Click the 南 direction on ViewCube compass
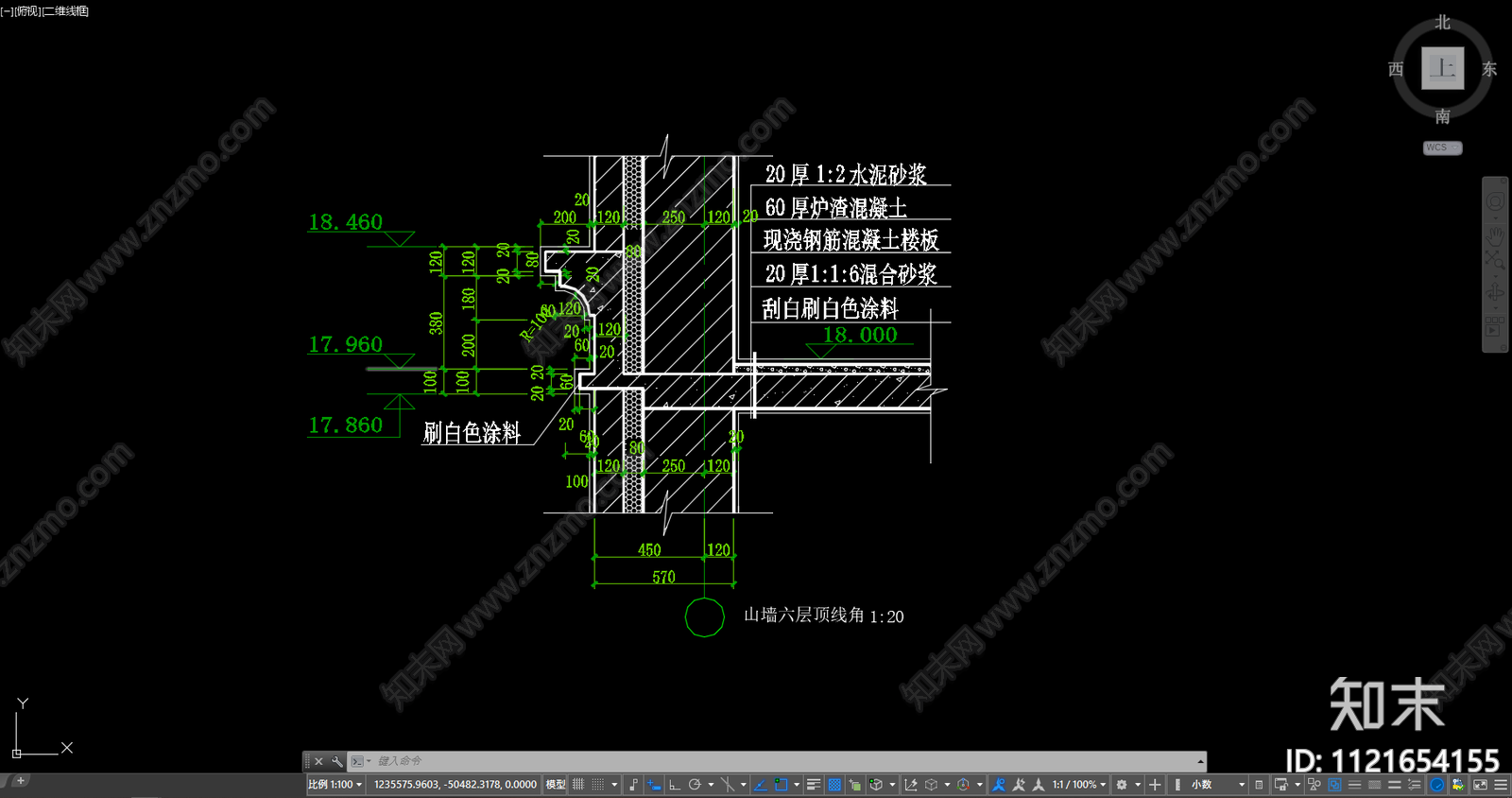The height and width of the screenshot is (798, 1512). click(1442, 116)
